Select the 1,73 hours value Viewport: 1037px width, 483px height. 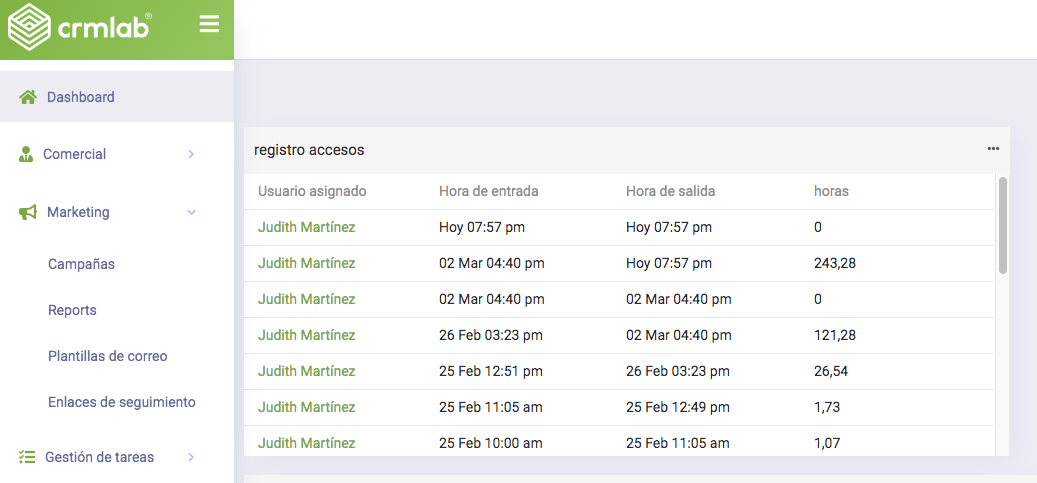[x=827, y=407]
